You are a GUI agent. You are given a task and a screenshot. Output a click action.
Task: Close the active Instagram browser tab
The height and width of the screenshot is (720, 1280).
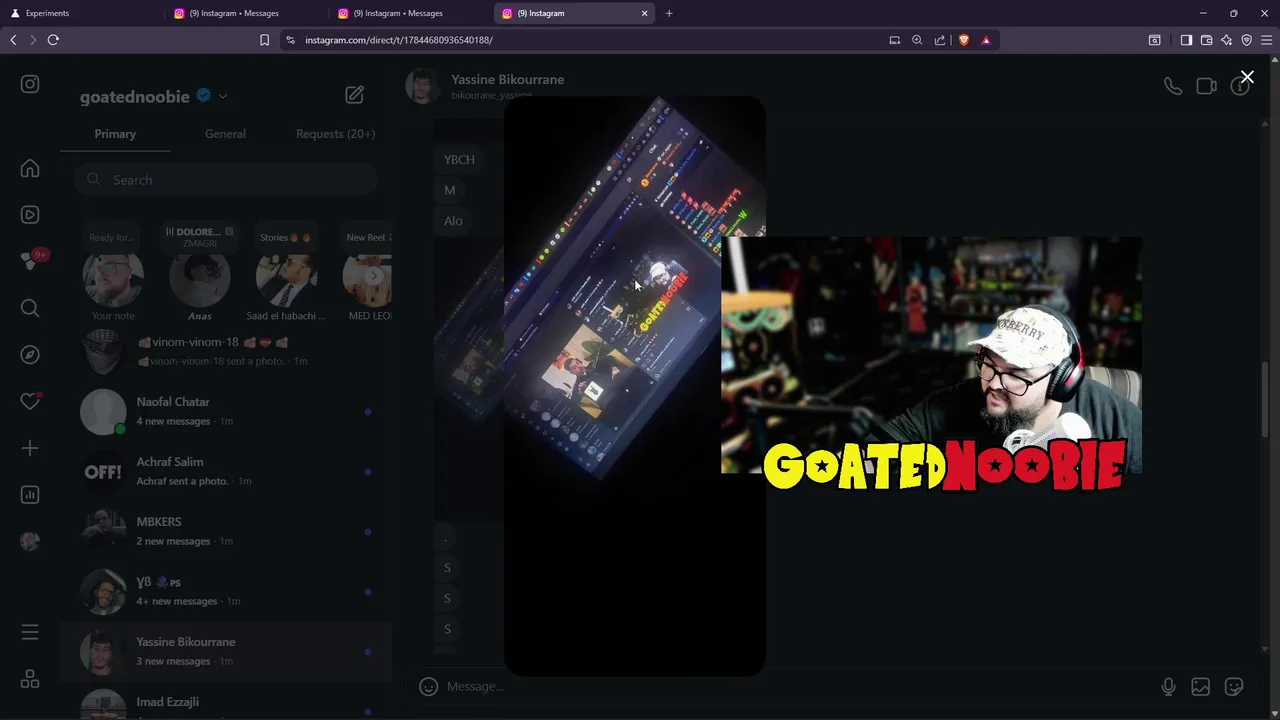(644, 13)
